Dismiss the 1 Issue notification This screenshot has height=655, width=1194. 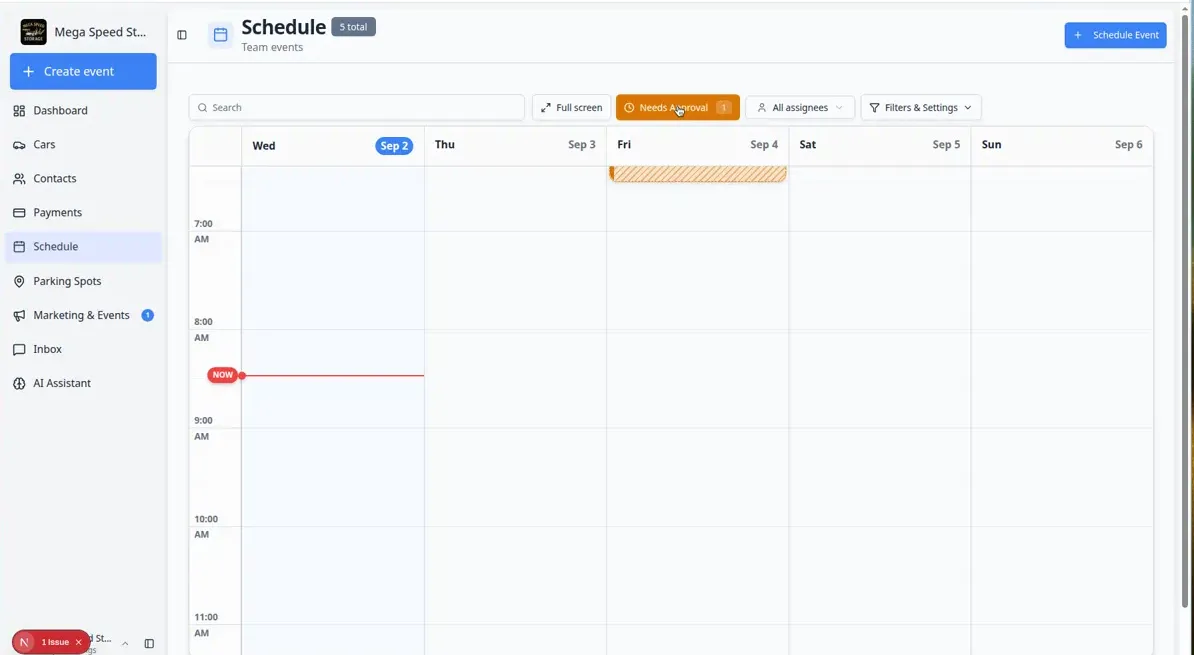click(78, 642)
